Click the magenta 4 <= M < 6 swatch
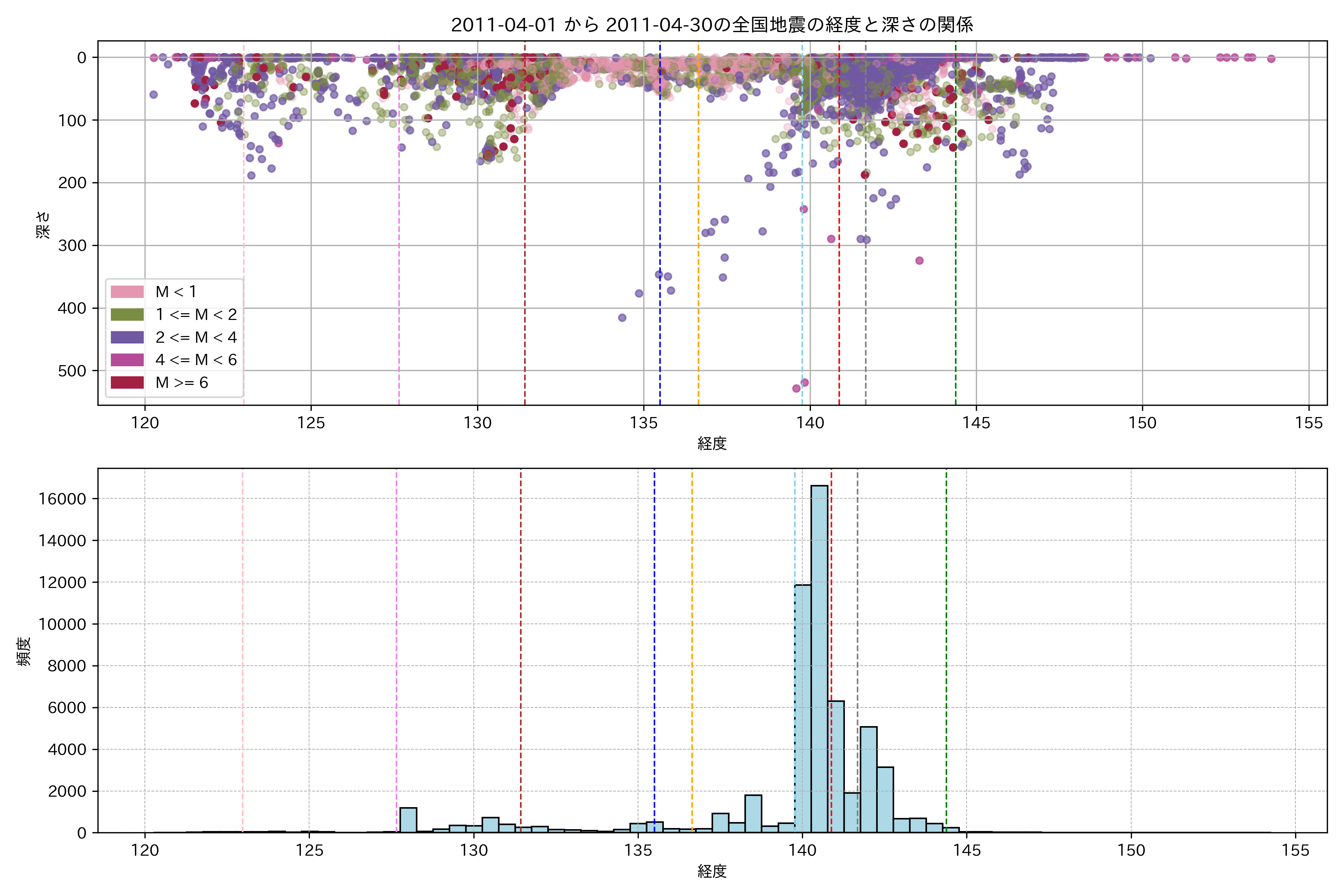The image size is (1344, 896). [x=127, y=360]
